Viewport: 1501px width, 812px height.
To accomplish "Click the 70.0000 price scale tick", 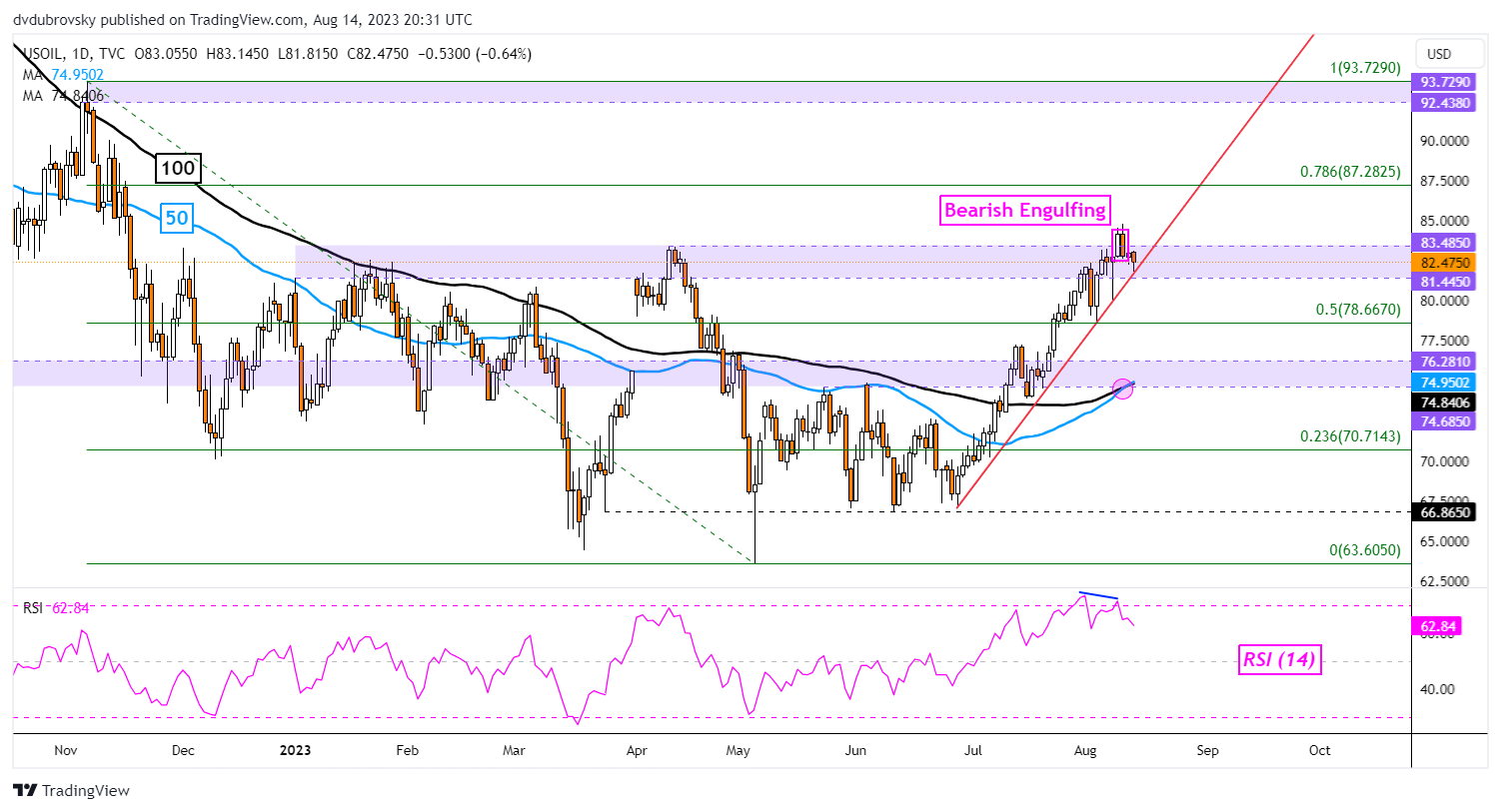I will pos(1445,461).
